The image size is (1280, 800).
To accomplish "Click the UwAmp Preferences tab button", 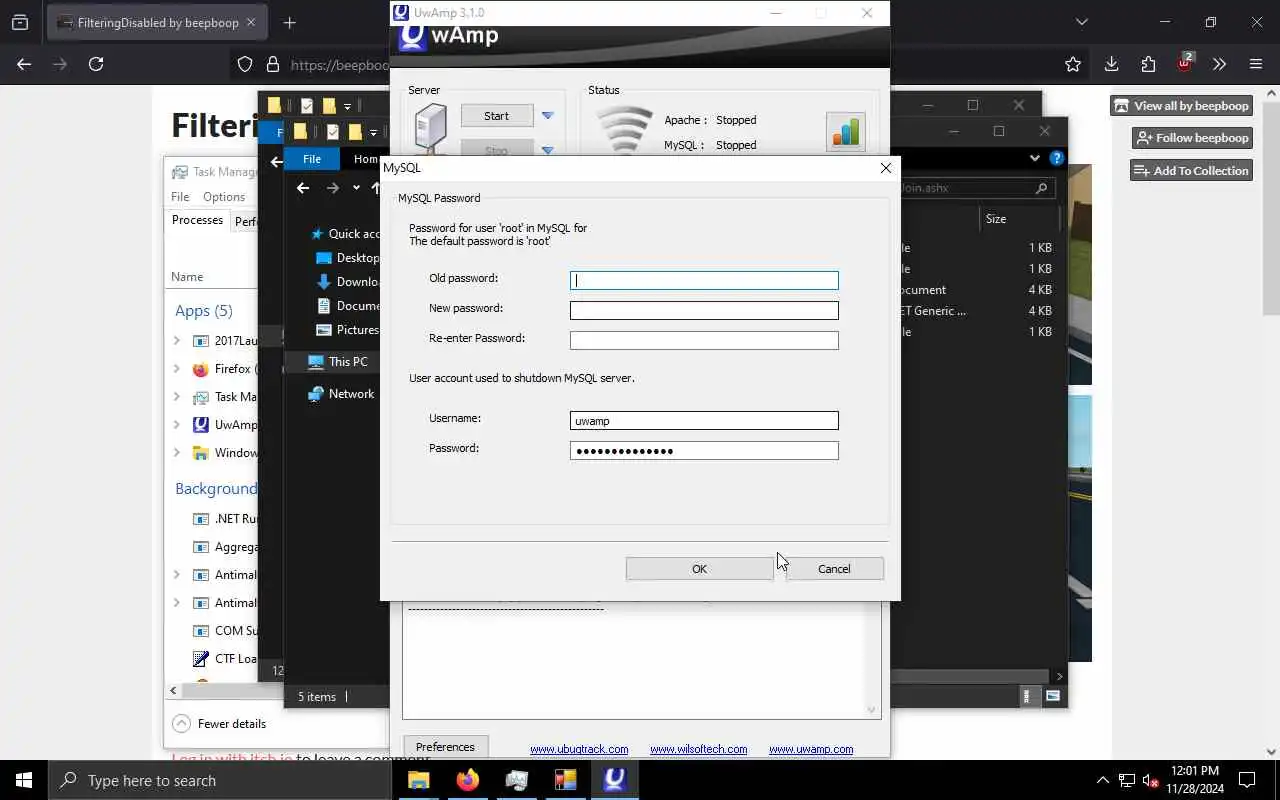I will point(445,747).
